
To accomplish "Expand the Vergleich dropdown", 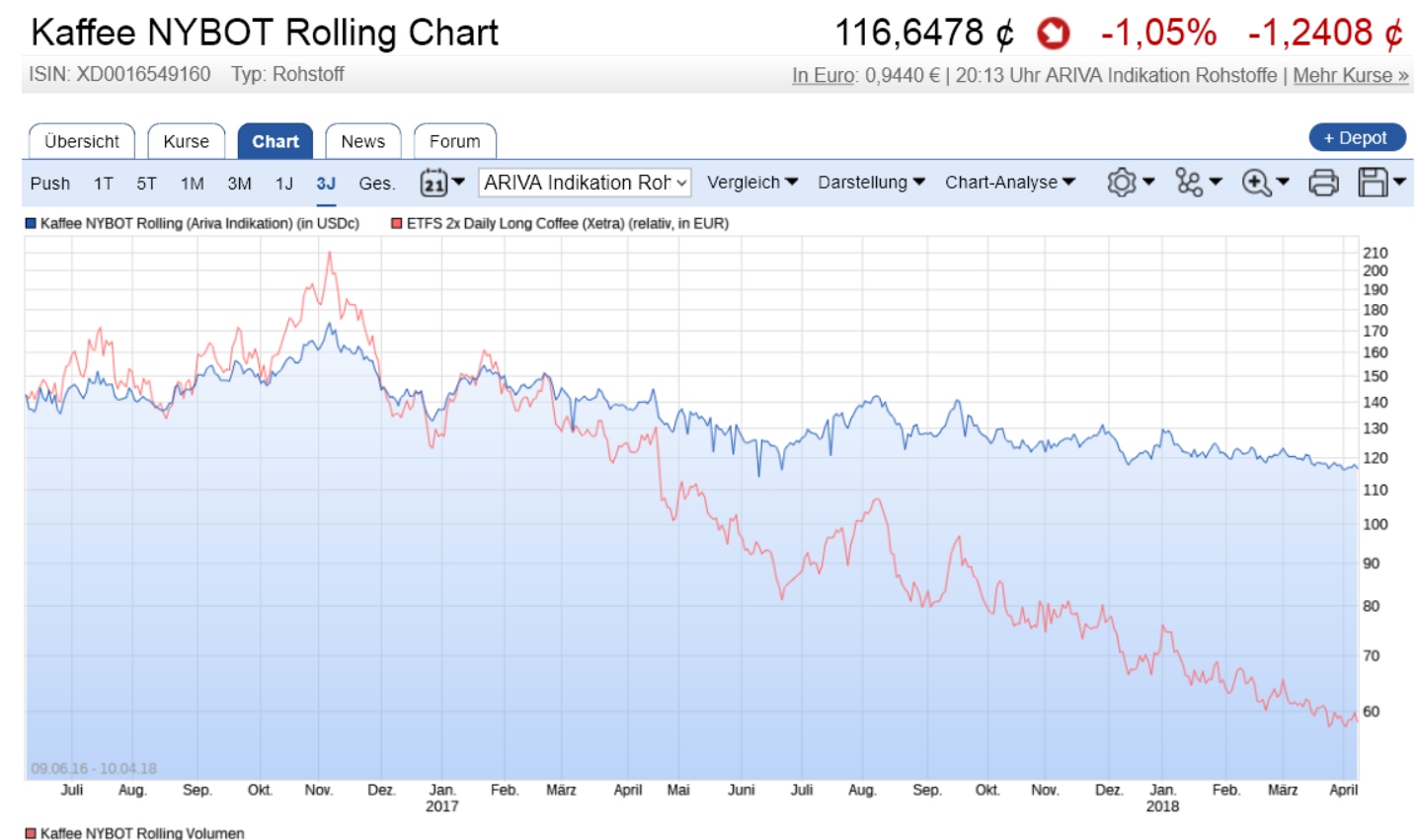I will (x=752, y=183).
